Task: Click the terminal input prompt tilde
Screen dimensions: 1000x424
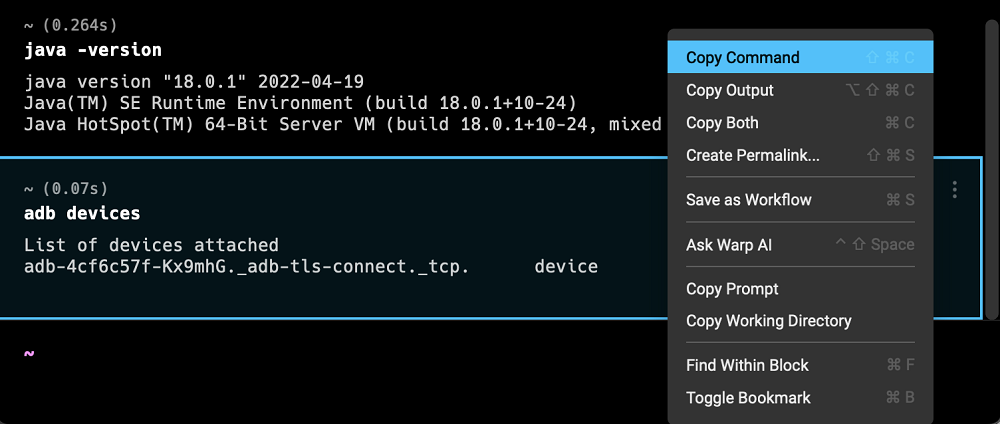Action: pyautogui.click(x=29, y=353)
